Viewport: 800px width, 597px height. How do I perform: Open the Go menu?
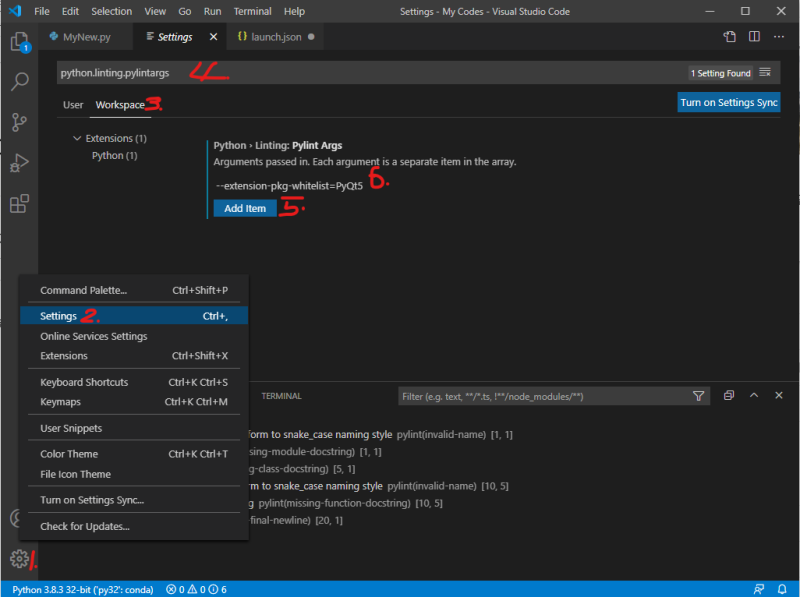pyautogui.click(x=185, y=11)
